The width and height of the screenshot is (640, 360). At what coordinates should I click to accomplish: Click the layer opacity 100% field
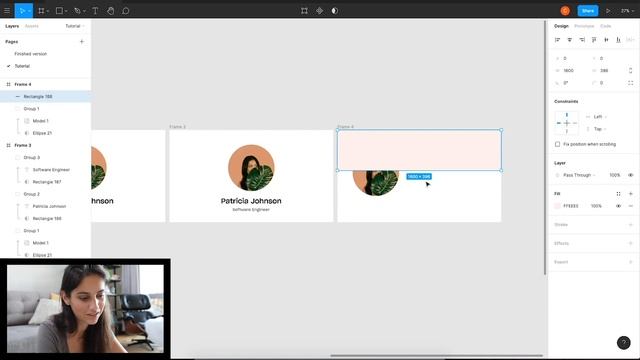(x=614, y=175)
